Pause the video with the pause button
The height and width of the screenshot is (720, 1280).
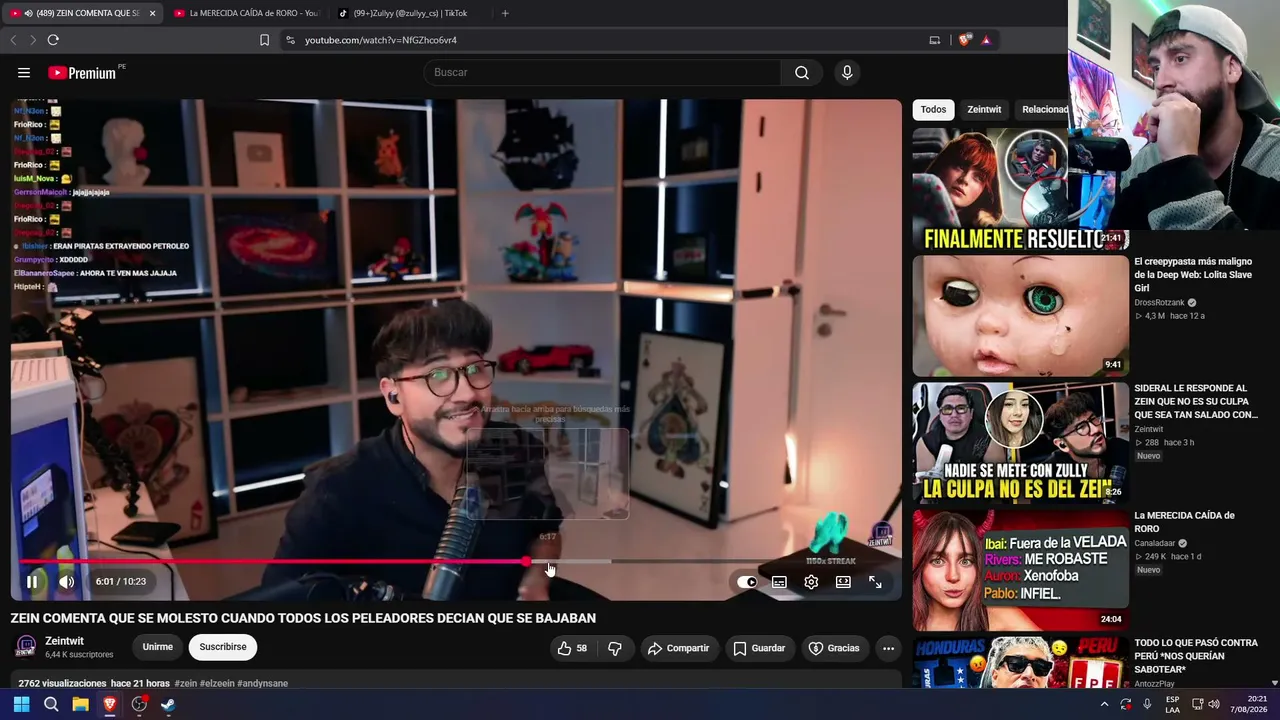(x=32, y=581)
